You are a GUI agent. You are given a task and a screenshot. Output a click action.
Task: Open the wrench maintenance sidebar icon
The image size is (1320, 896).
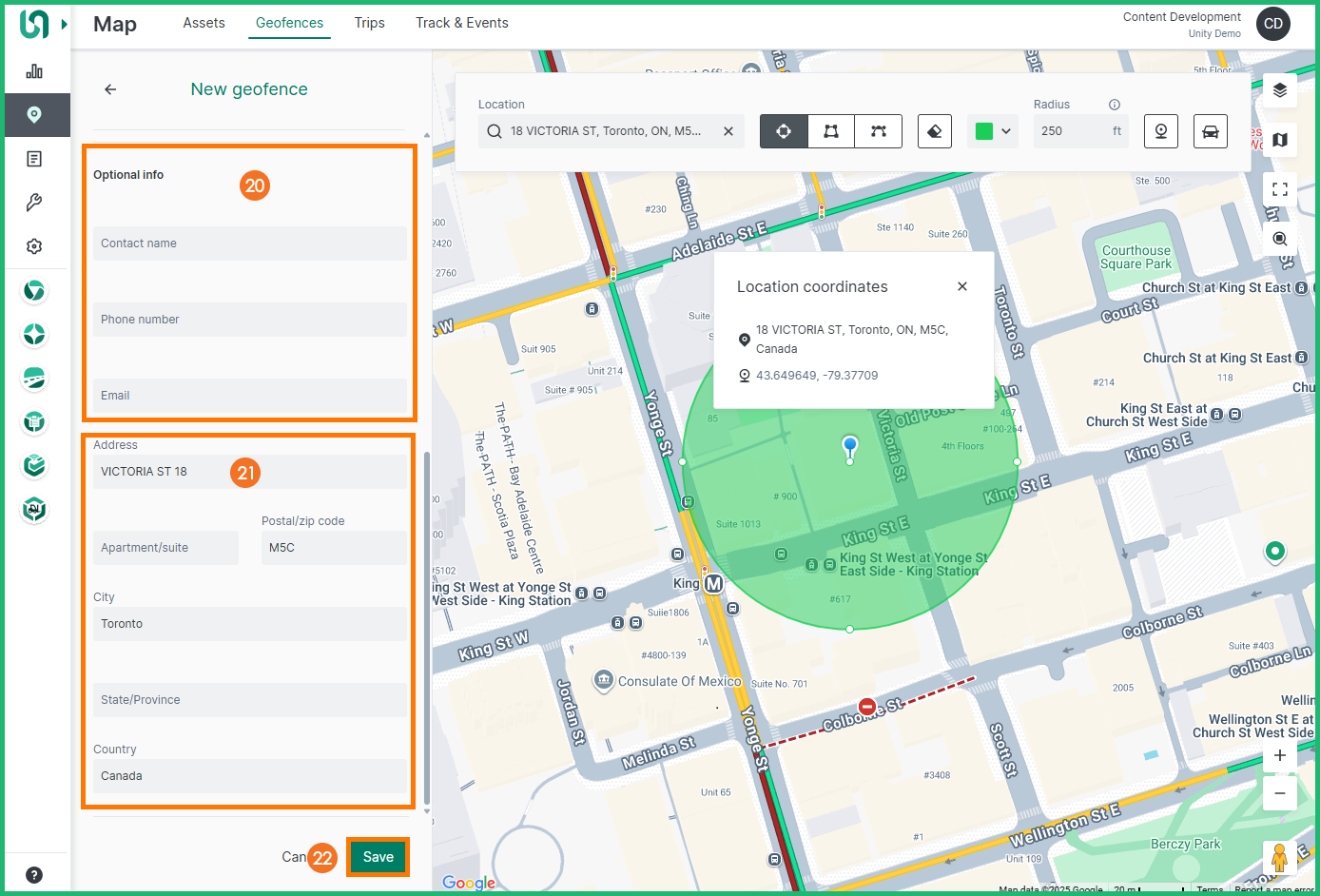[34, 203]
